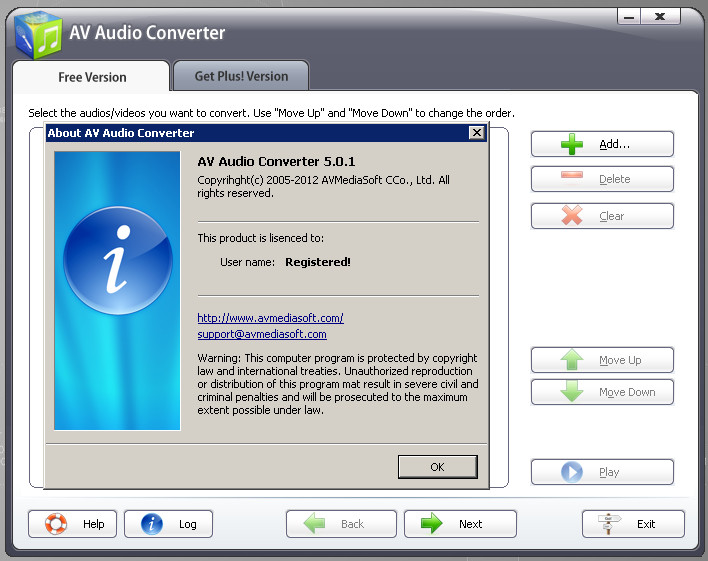Click the "Warning: This computer program" paragraph
Viewport: 708px width, 561px height.
(338, 384)
